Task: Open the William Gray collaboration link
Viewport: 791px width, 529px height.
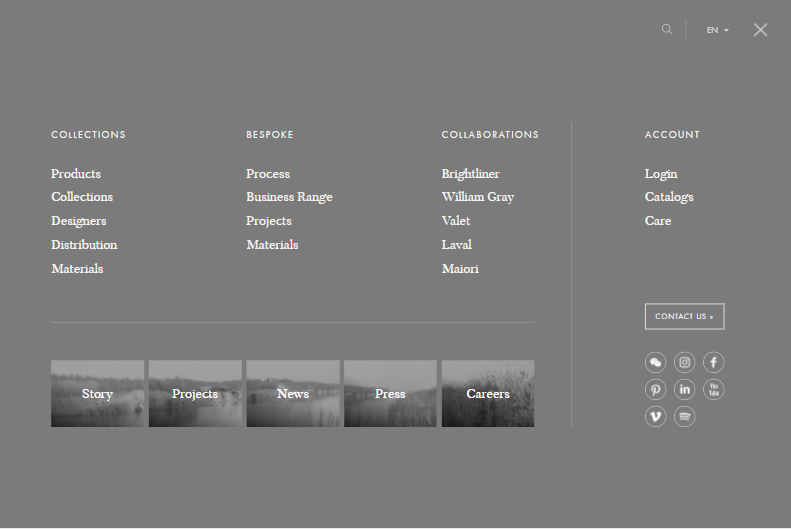Action: click(478, 197)
